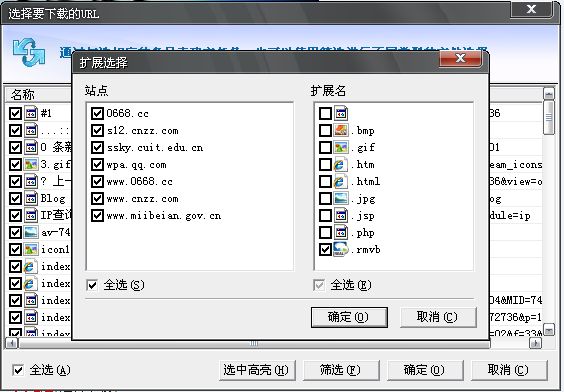Viewport: 564px width, 392px height.
Task: Uncheck the .rmvb extension checkbox
Action: (326, 249)
